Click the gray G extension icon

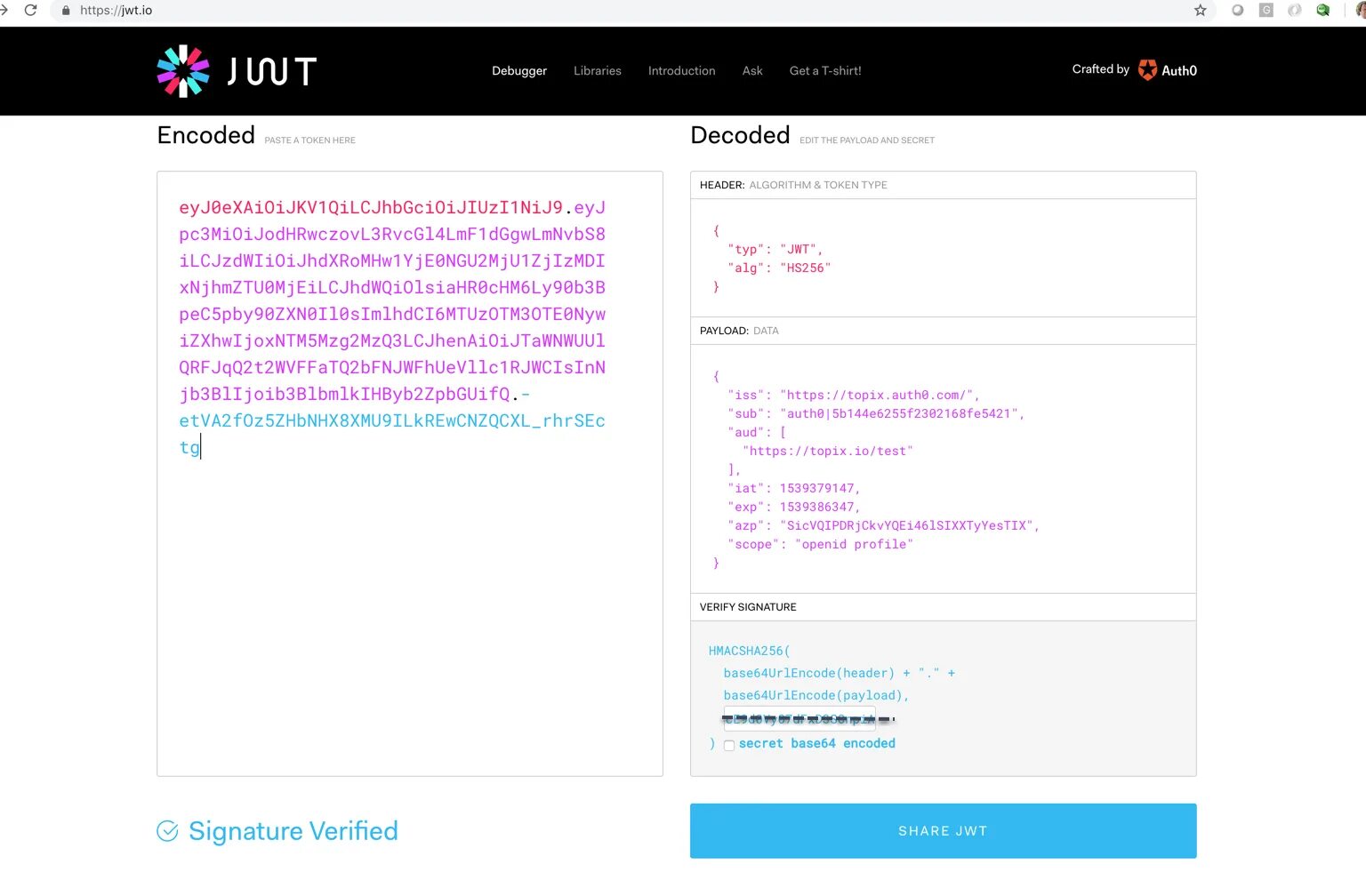pos(1266,11)
